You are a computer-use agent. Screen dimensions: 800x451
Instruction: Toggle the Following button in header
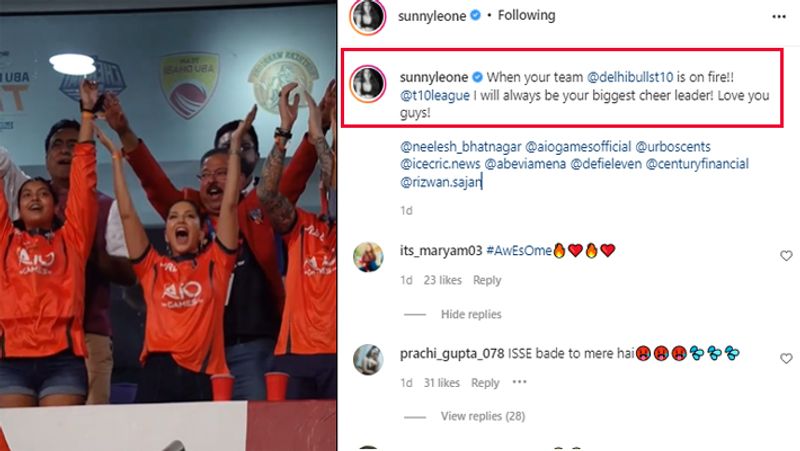[527, 15]
